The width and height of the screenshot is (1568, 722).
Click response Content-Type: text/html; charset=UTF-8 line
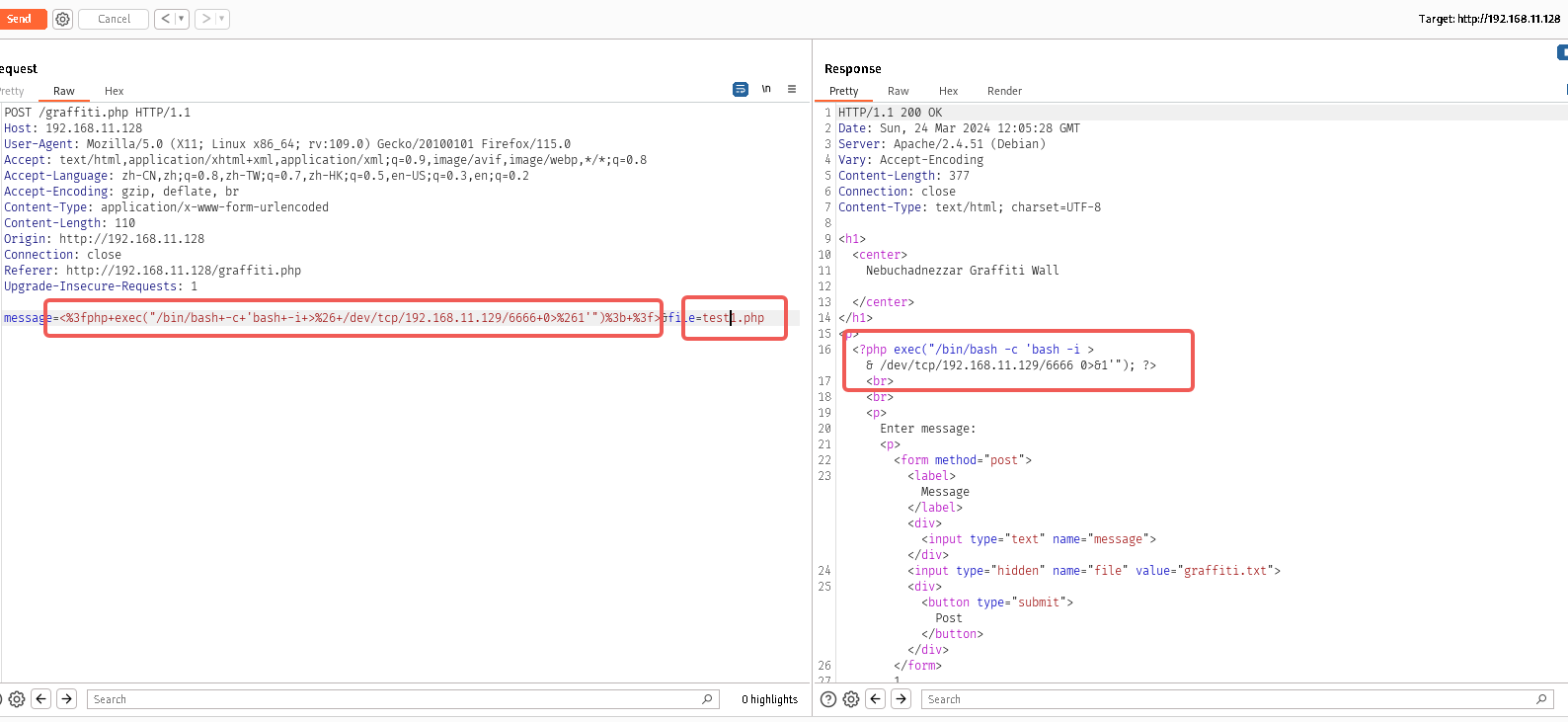tap(970, 207)
